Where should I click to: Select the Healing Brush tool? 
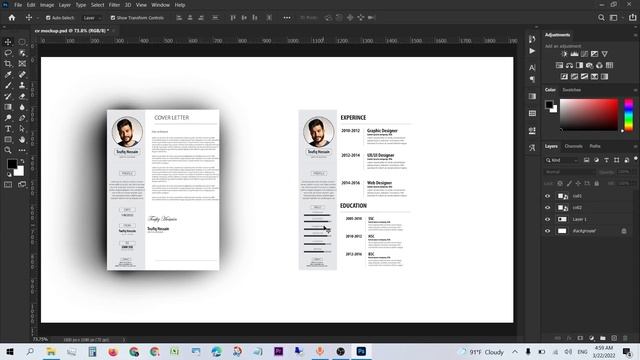(x=22, y=75)
